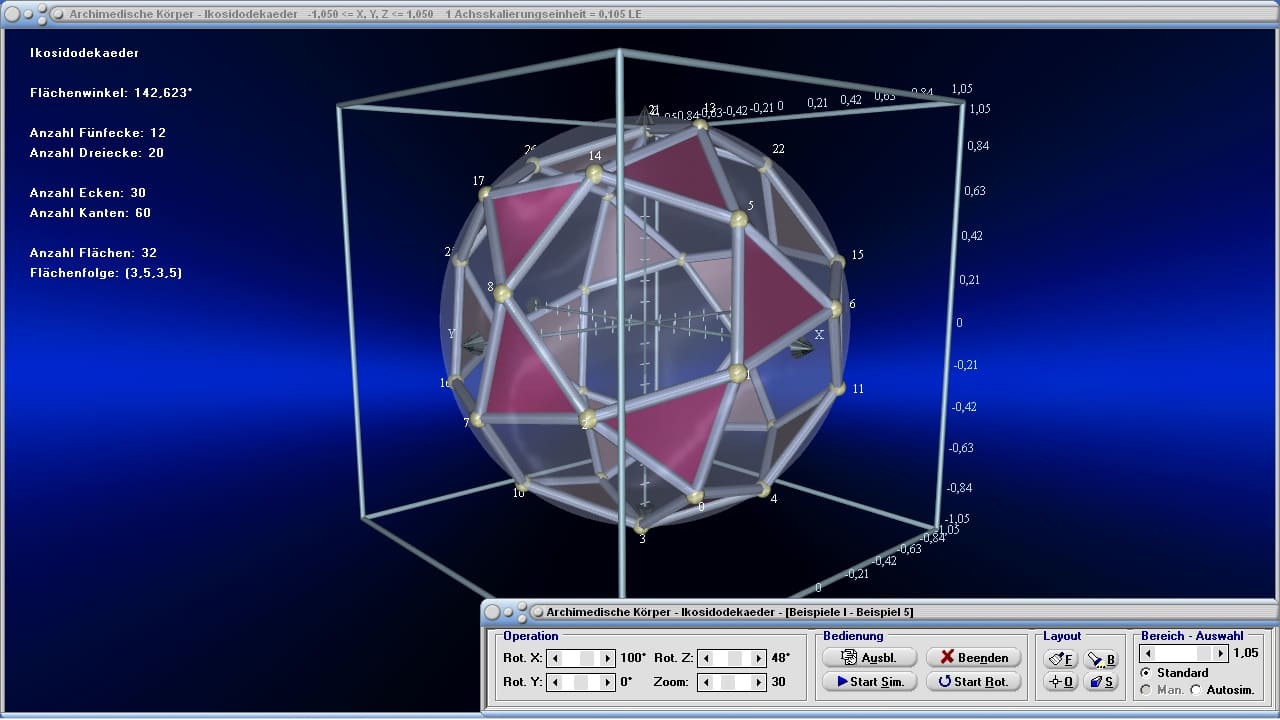Click the 'Anzahl Ecken: 30' text
The image size is (1280, 720).
(x=88, y=192)
